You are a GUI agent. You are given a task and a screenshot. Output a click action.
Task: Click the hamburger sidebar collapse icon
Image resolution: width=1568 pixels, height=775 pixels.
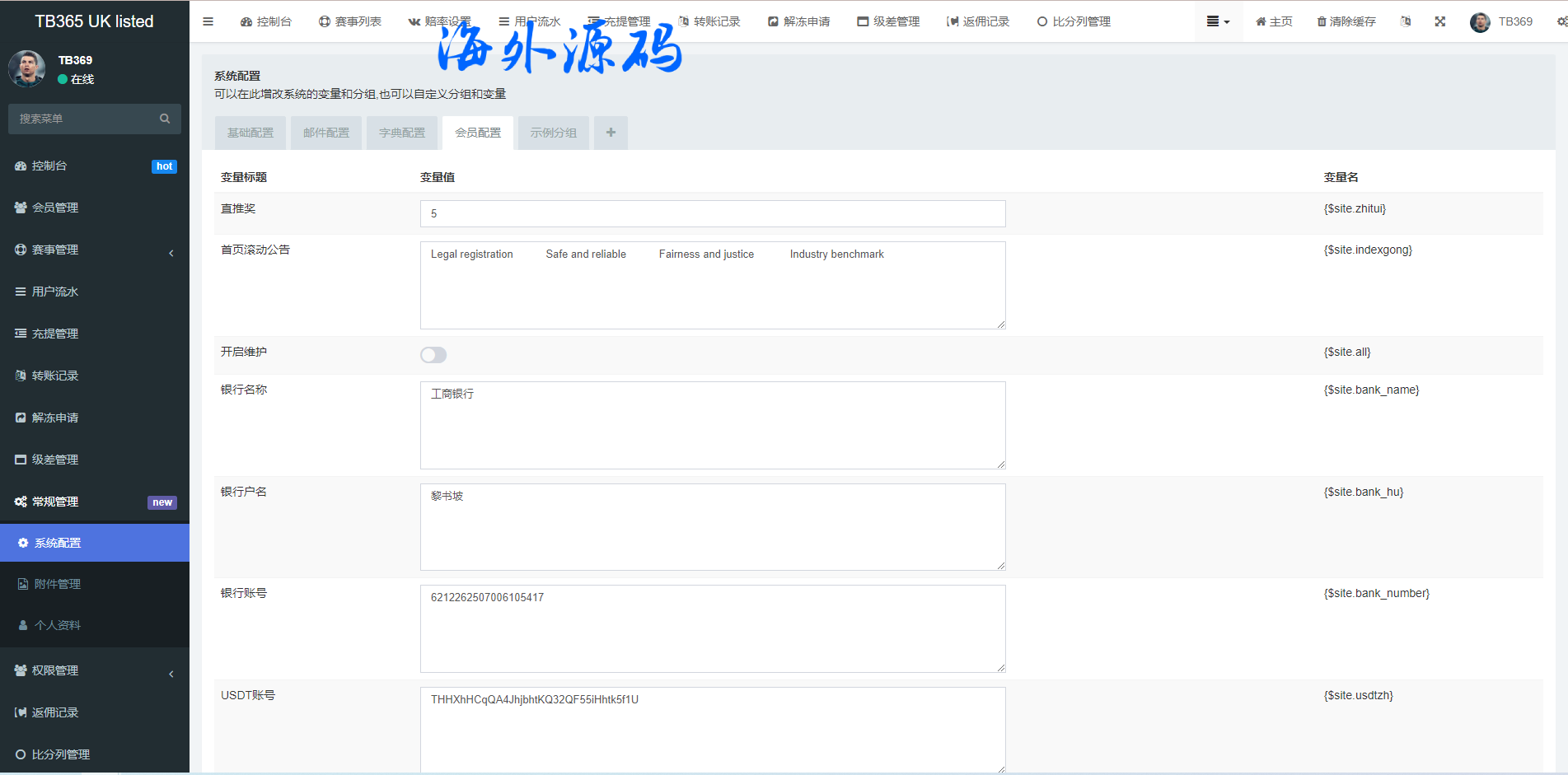(x=208, y=21)
